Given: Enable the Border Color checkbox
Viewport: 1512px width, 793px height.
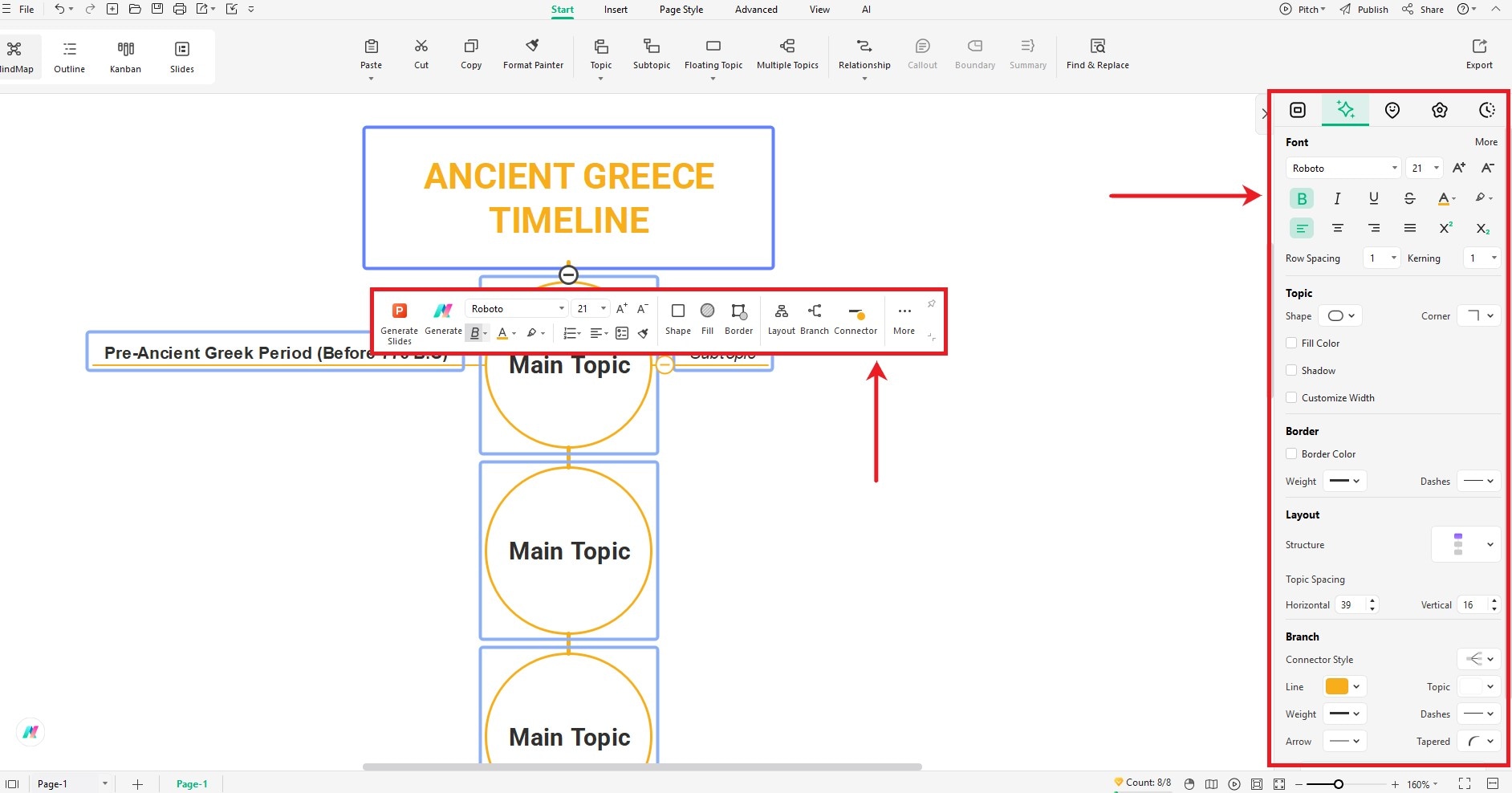Looking at the screenshot, I should pos(1291,453).
